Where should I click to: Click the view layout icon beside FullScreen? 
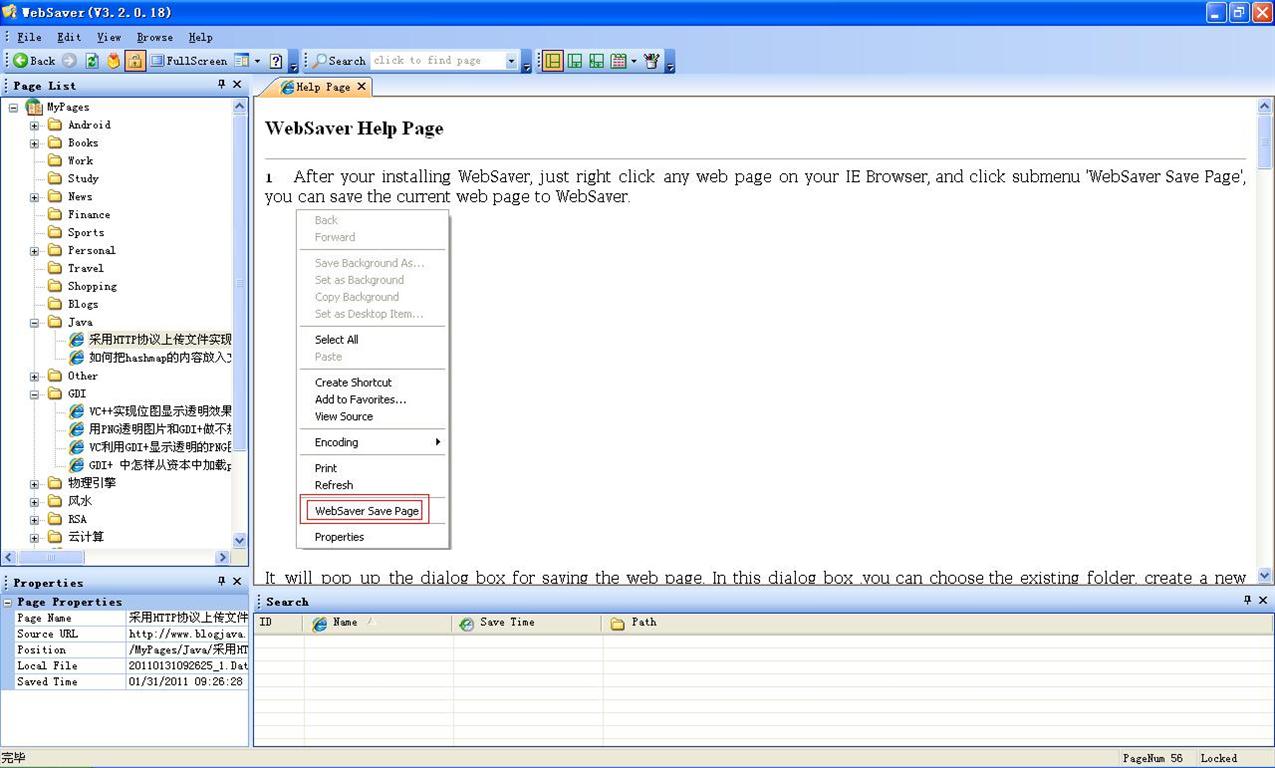pos(241,61)
